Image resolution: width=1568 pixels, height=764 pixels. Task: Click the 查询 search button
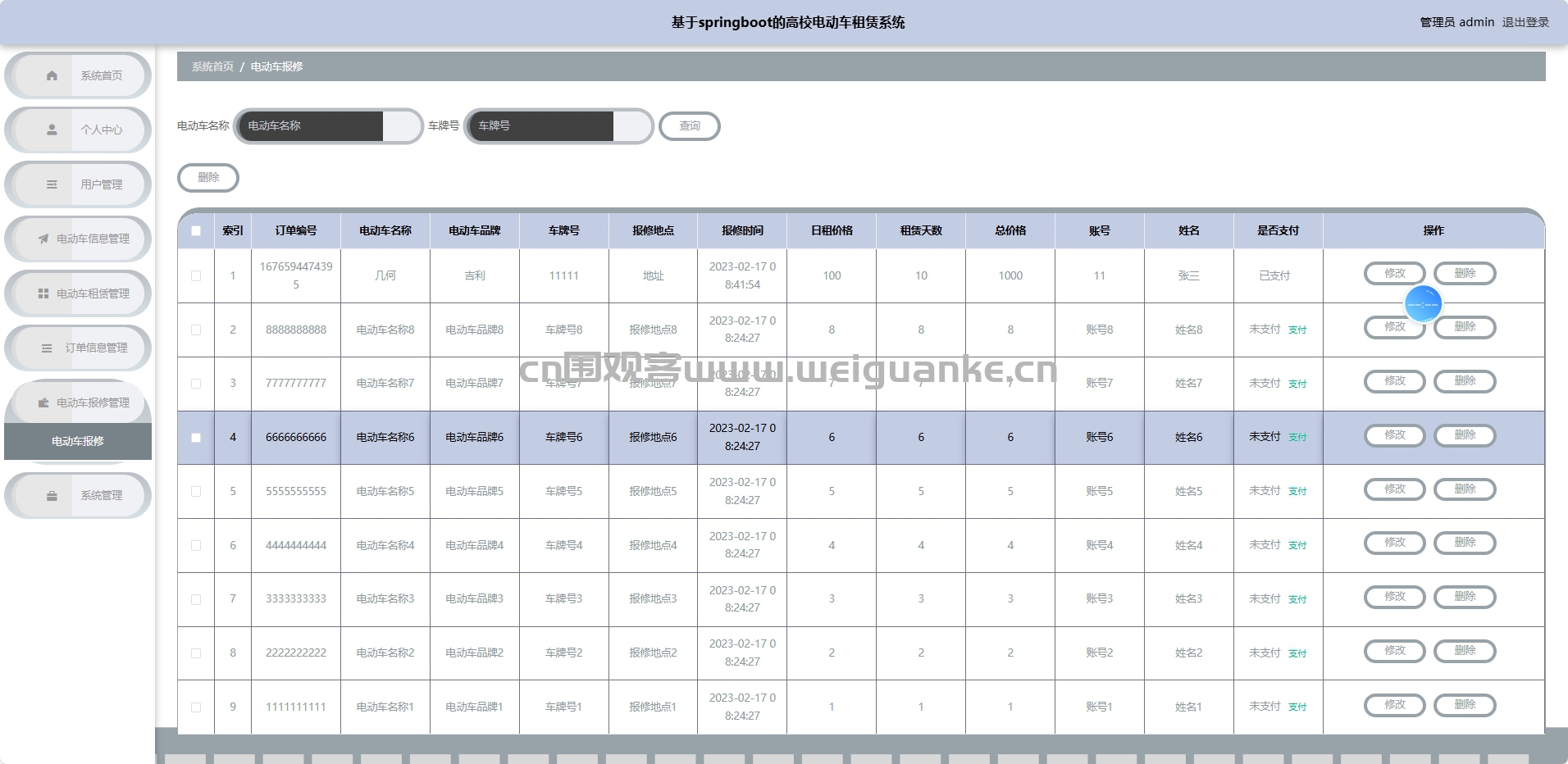tap(690, 126)
